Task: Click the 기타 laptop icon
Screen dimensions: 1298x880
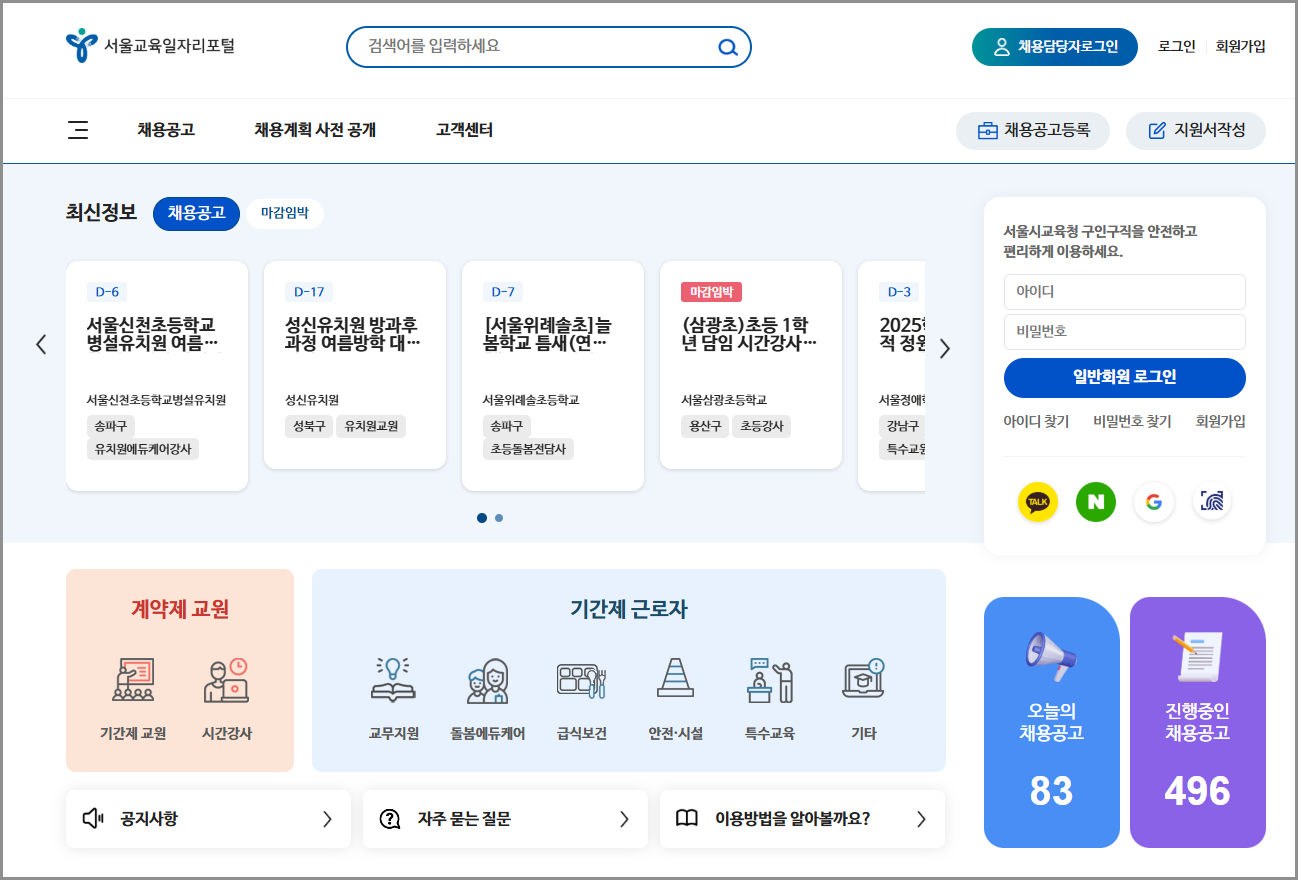Action: 863,678
